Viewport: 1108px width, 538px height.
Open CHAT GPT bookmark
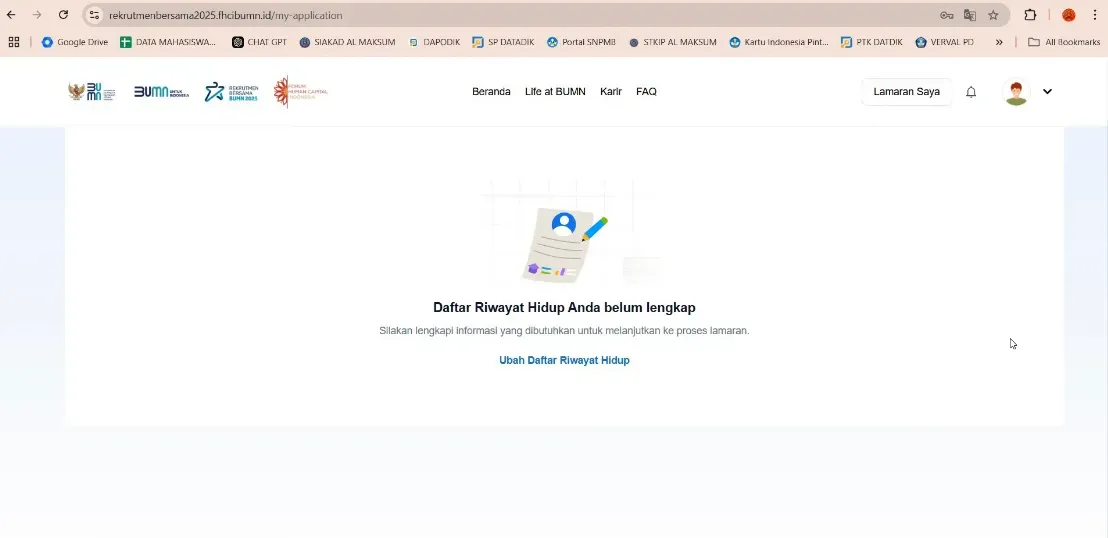tap(259, 42)
